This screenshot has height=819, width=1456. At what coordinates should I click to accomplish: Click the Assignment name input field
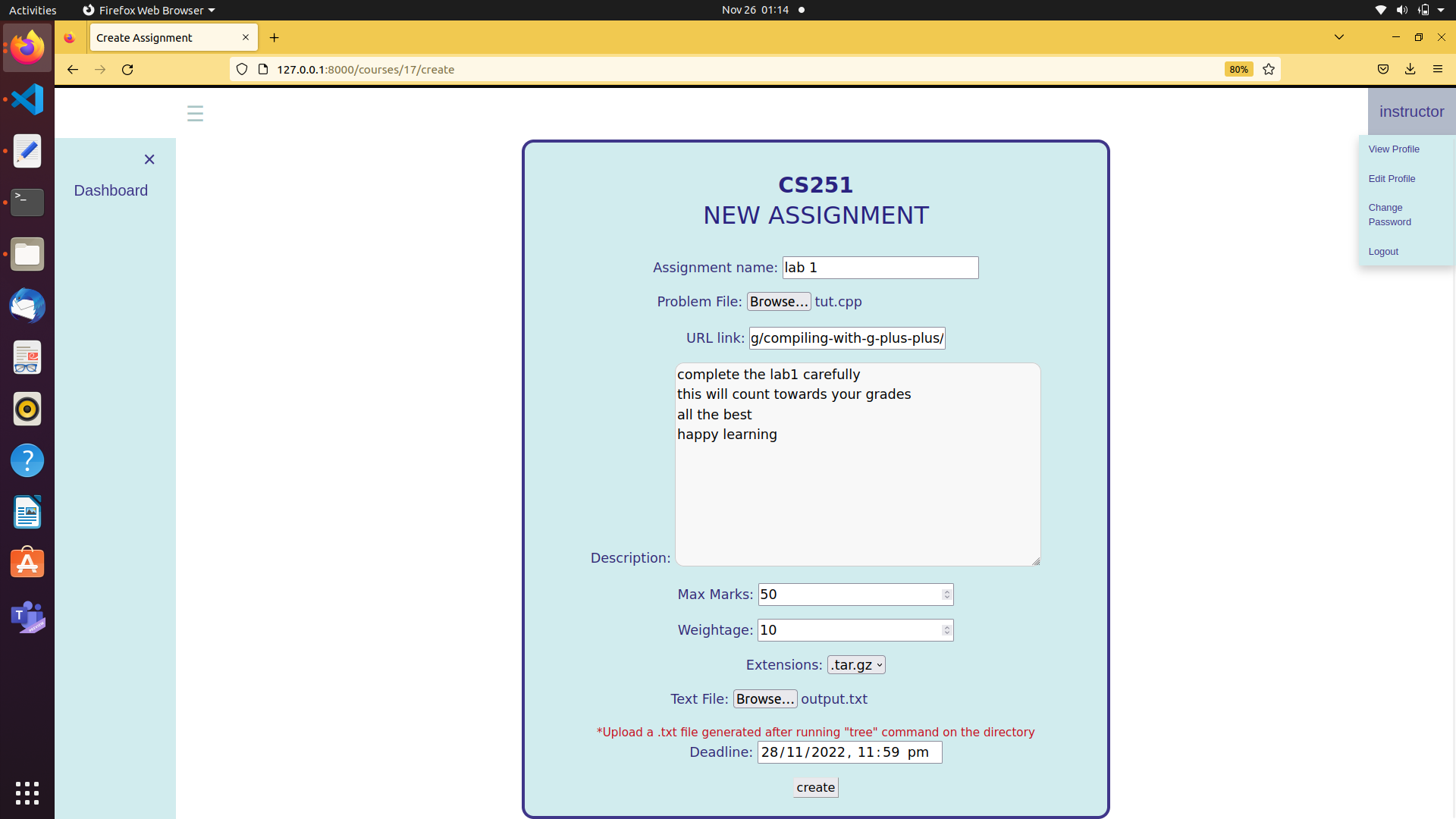click(880, 268)
